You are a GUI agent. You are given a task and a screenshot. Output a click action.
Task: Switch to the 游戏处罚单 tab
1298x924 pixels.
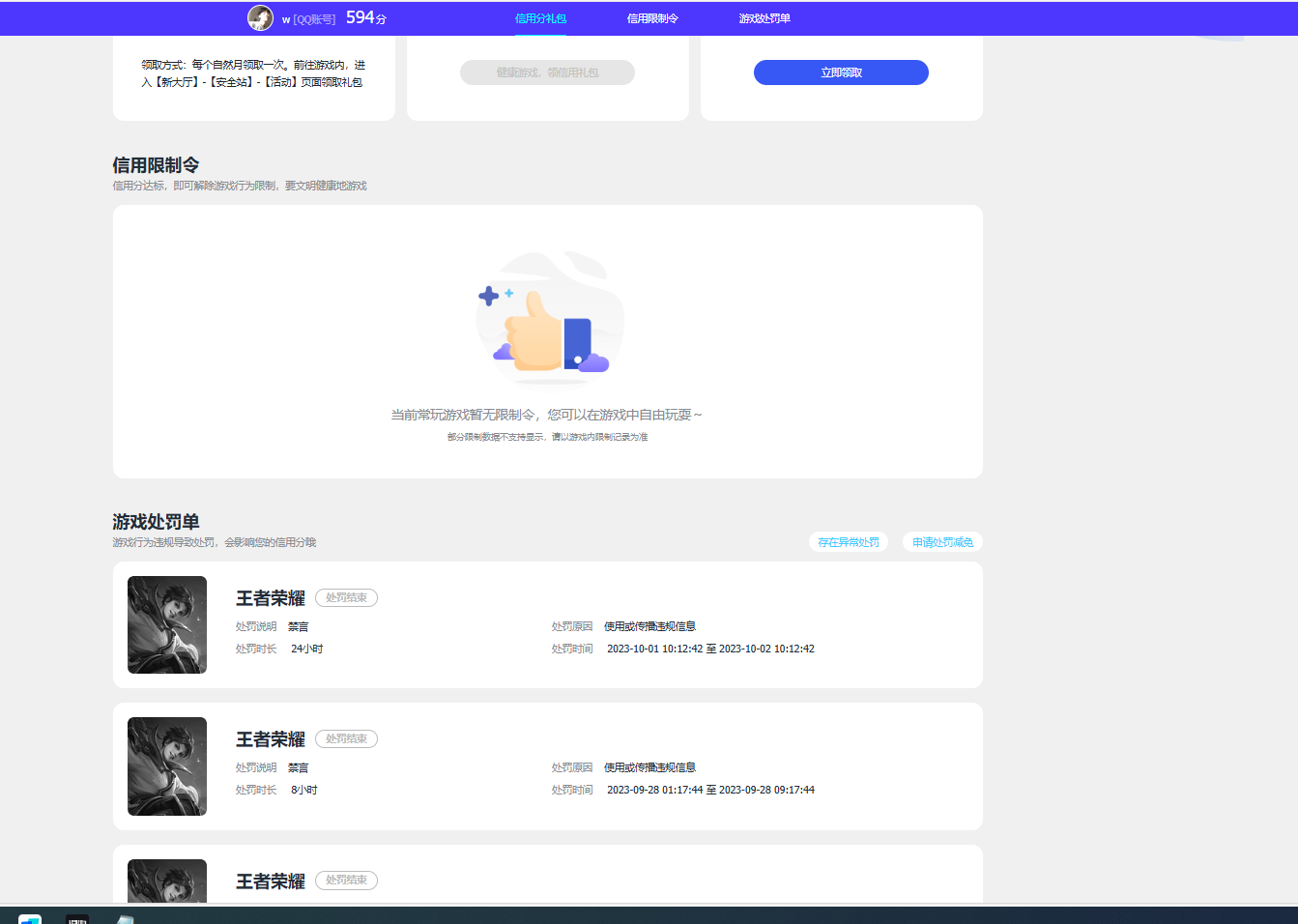click(764, 17)
